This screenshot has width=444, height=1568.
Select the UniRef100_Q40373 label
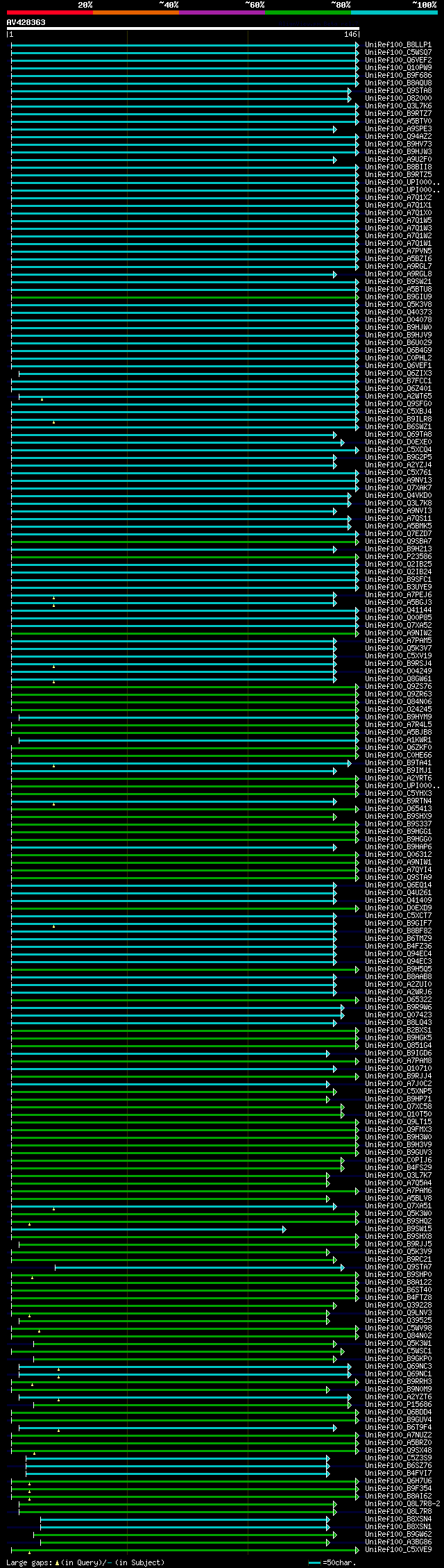click(398, 312)
